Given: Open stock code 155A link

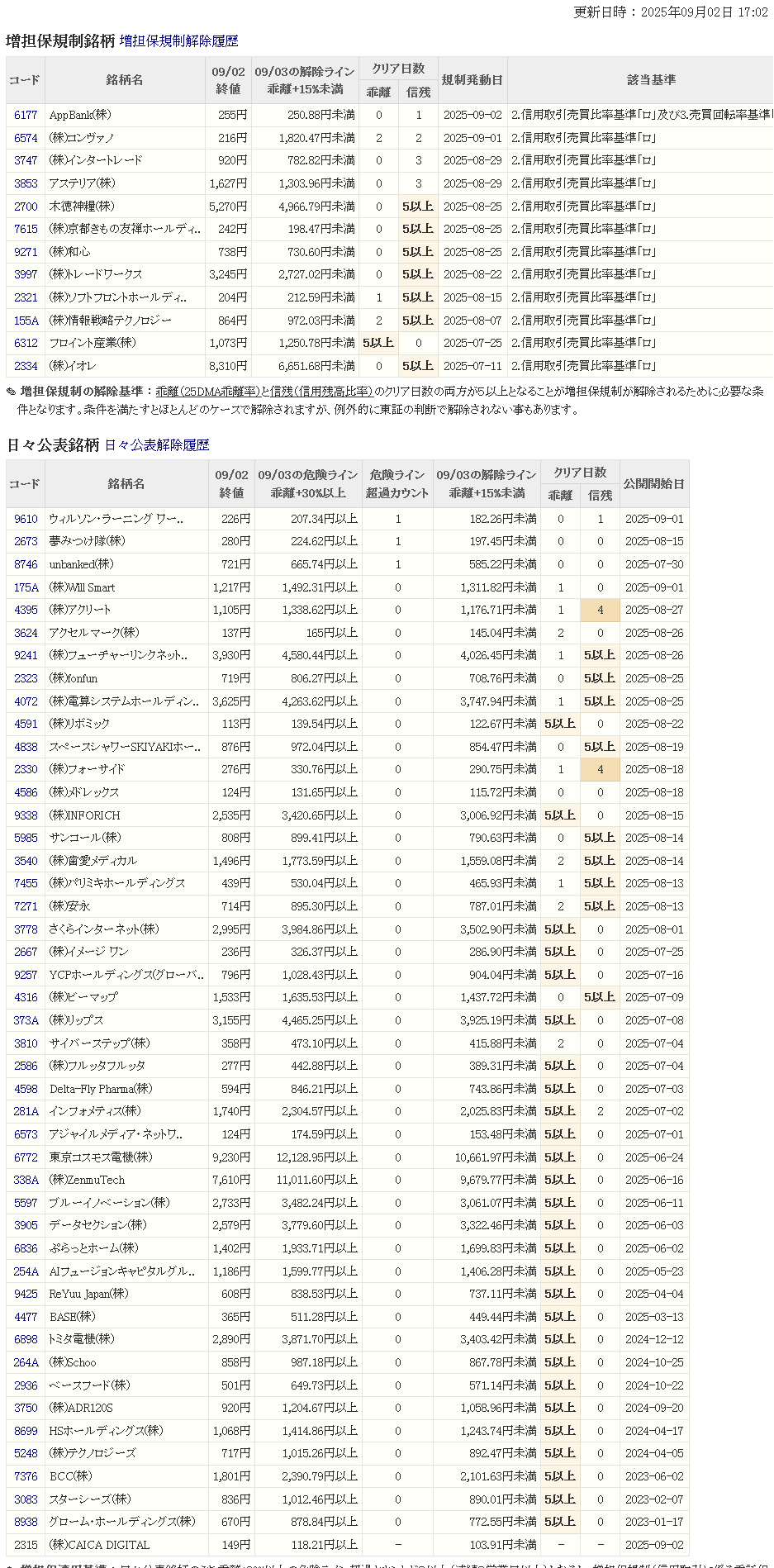Looking at the screenshot, I should click(x=26, y=321).
